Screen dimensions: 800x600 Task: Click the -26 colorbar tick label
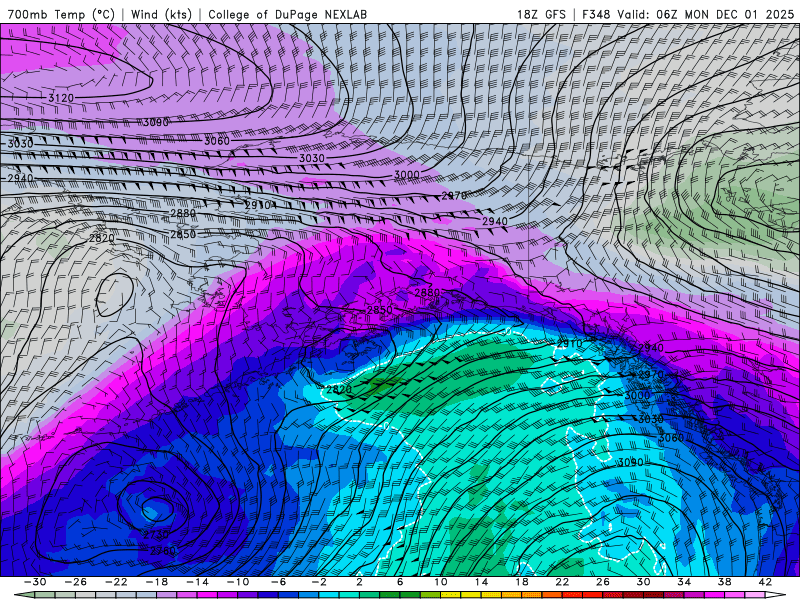click(x=76, y=582)
